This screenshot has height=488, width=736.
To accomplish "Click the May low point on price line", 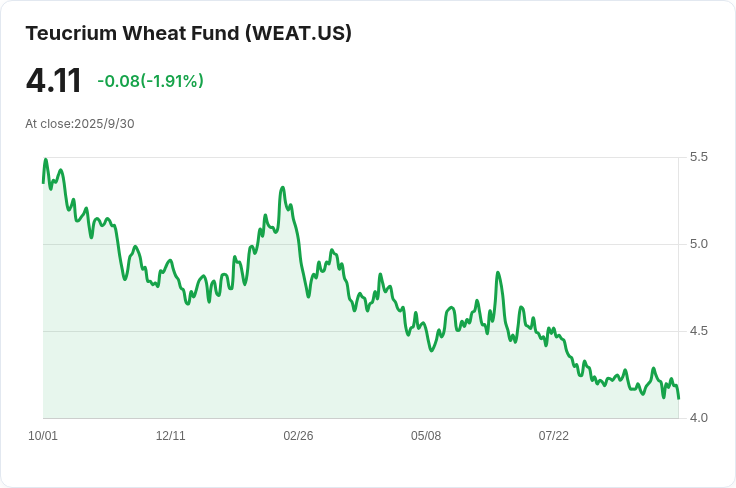I will pyautogui.click(x=432, y=350).
